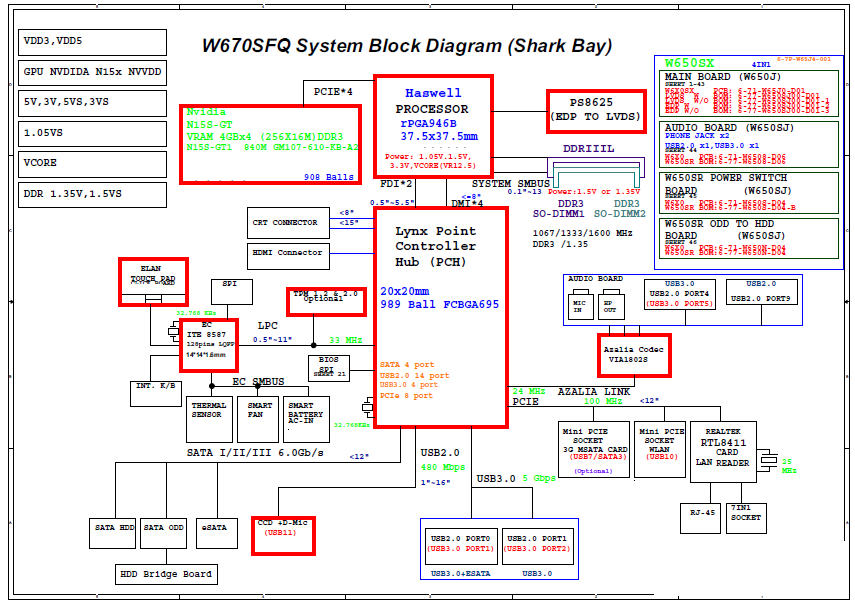Click the "USB3.0 4 port" line

408,385
